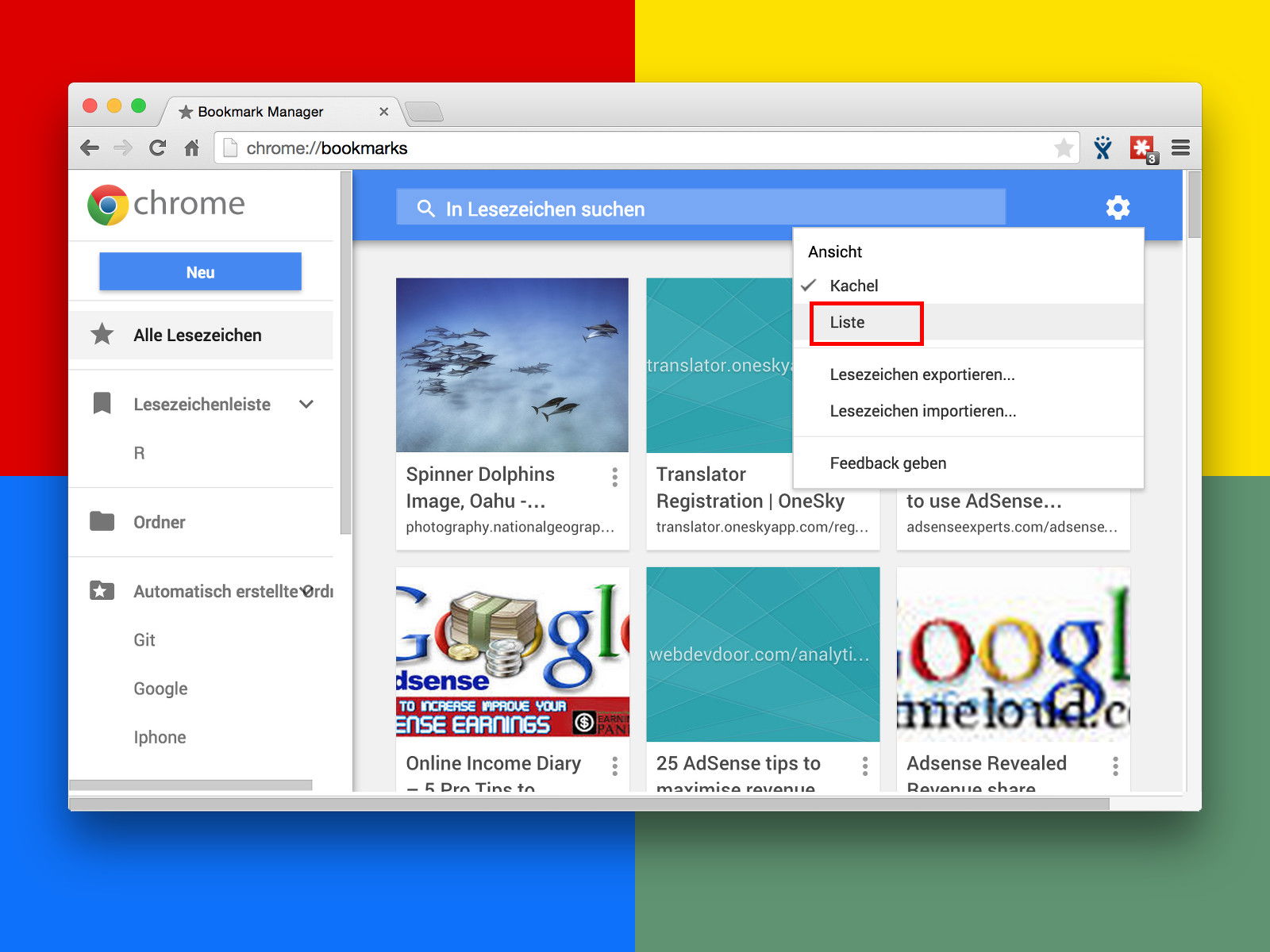Click the starred folder icon for auto-created folders
This screenshot has width=1270, height=952.
pos(102,590)
